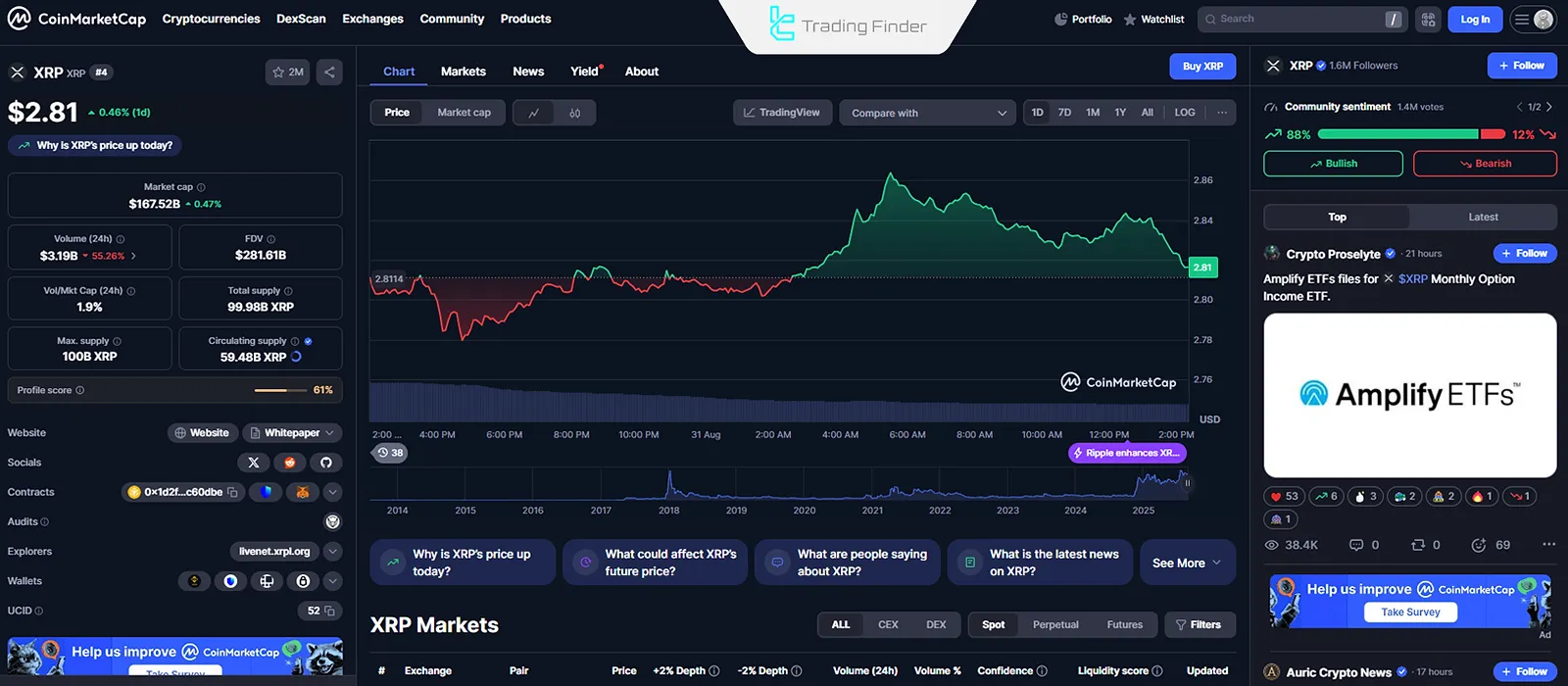The width and height of the screenshot is (1568, 686).
Task: Click Why is XRP's price up today pill
Action: point(96,145)
